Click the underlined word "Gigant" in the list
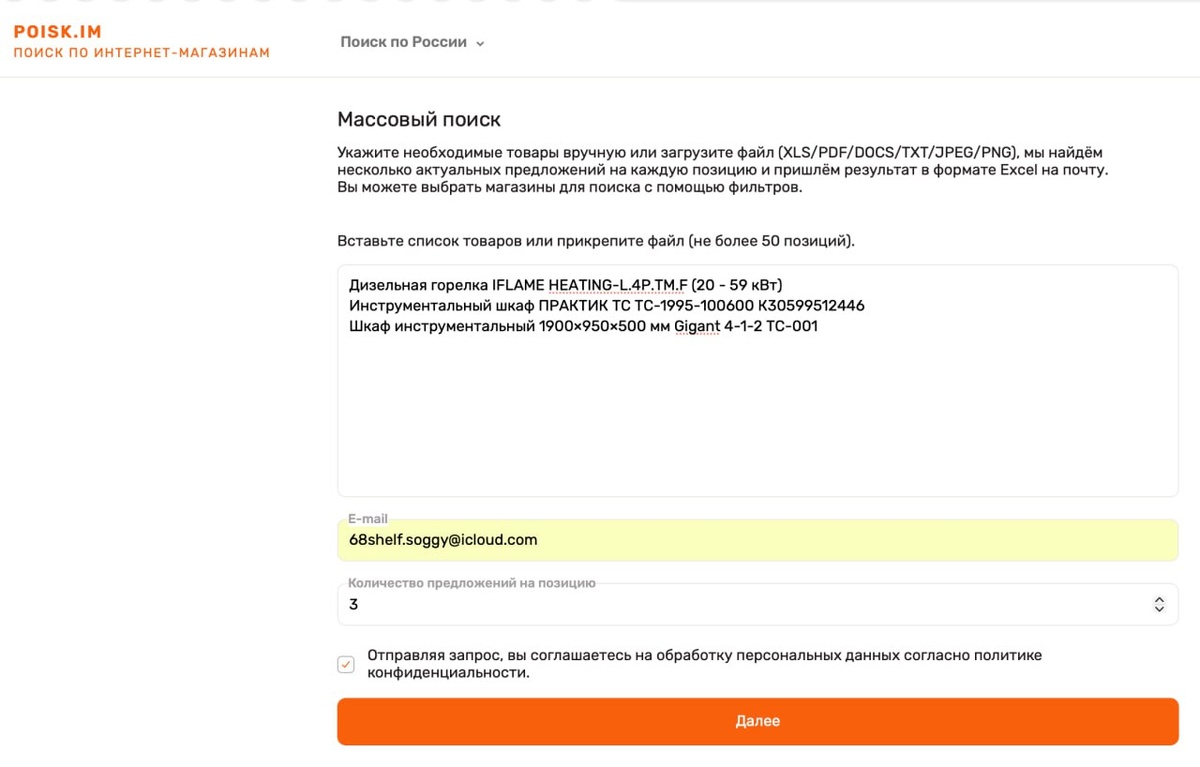The height and width of the screenshot is (767, 1200). [697, 325]
